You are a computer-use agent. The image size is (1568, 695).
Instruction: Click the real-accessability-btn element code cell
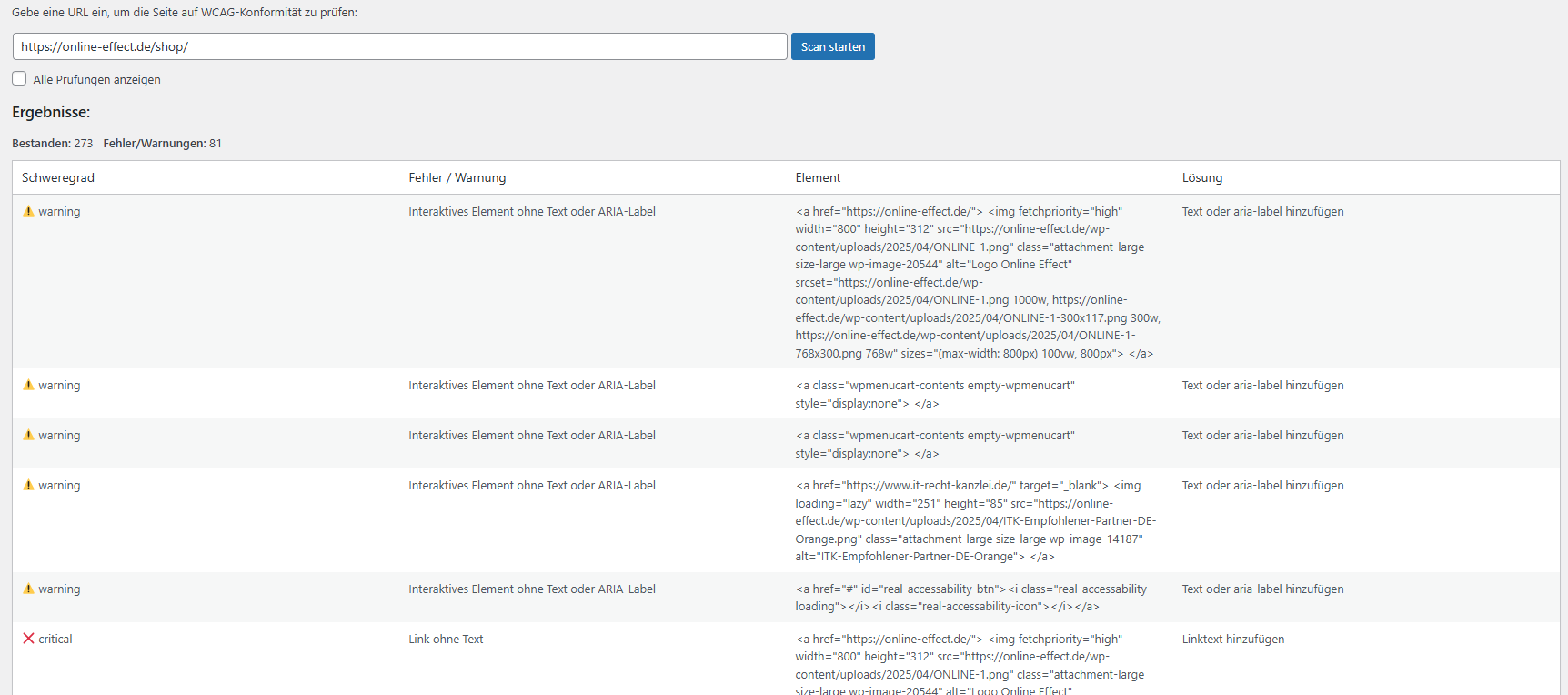click(973, 598)
